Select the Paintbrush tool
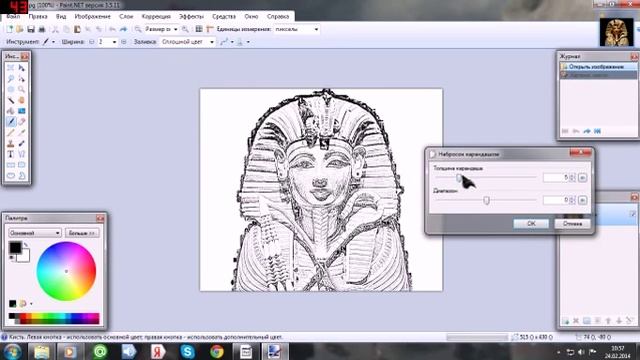Image resolution: width=640 pixels, height=360 pixels. pyautogui.click(x=11, y=122)
